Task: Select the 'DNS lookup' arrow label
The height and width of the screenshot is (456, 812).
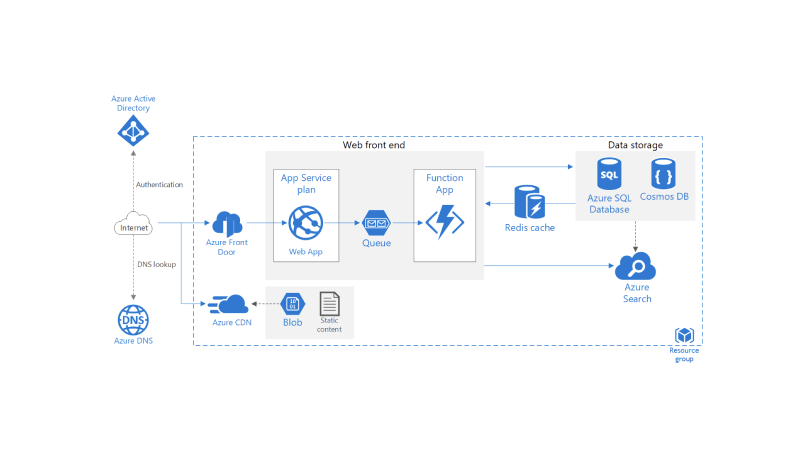Action: tap(155, 264)
